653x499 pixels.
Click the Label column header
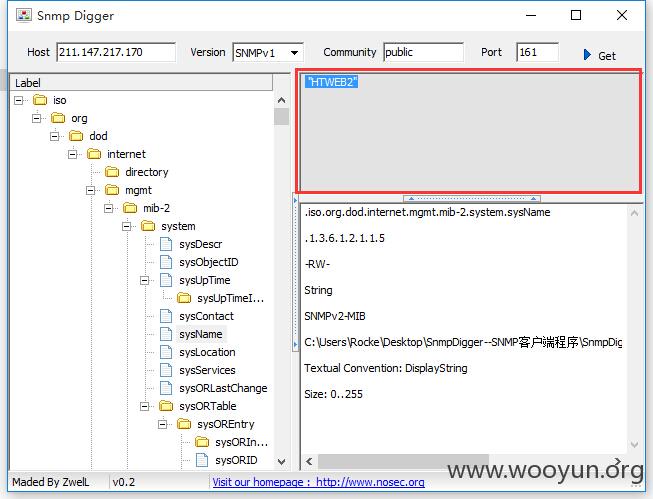tap(141, 82)
